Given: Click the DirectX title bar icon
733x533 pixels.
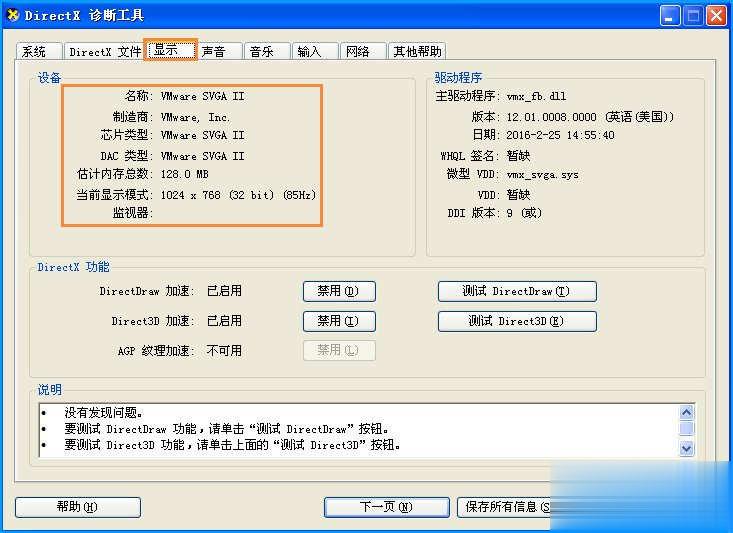Looking at the screenshot, I should click(x=13, y=15).
